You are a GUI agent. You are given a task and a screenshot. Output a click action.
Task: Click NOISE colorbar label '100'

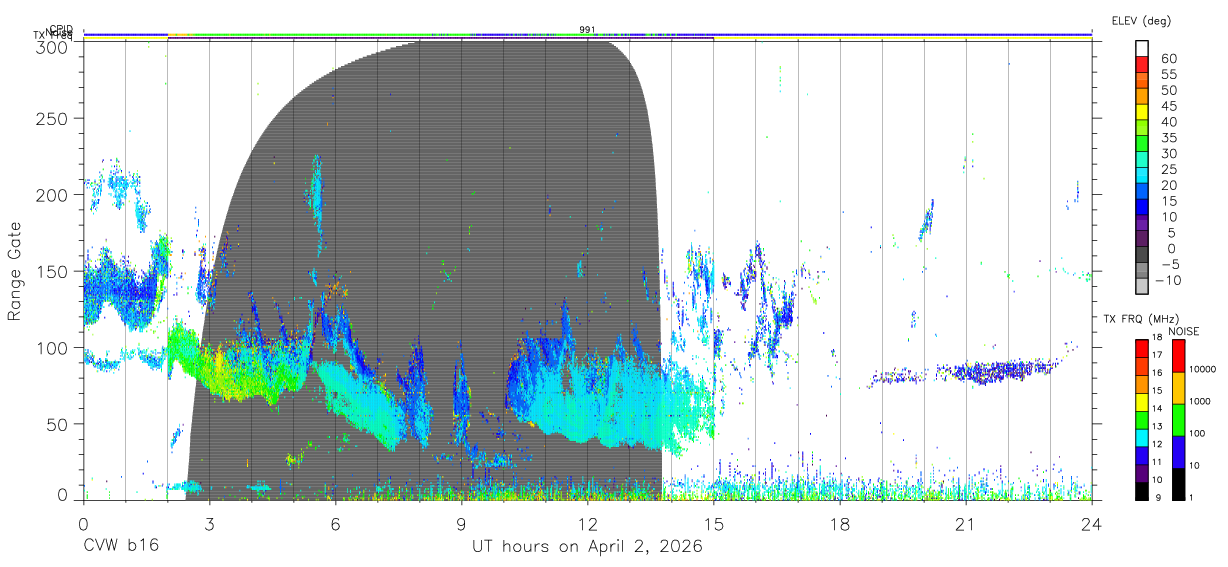[x=1198, y=433]
